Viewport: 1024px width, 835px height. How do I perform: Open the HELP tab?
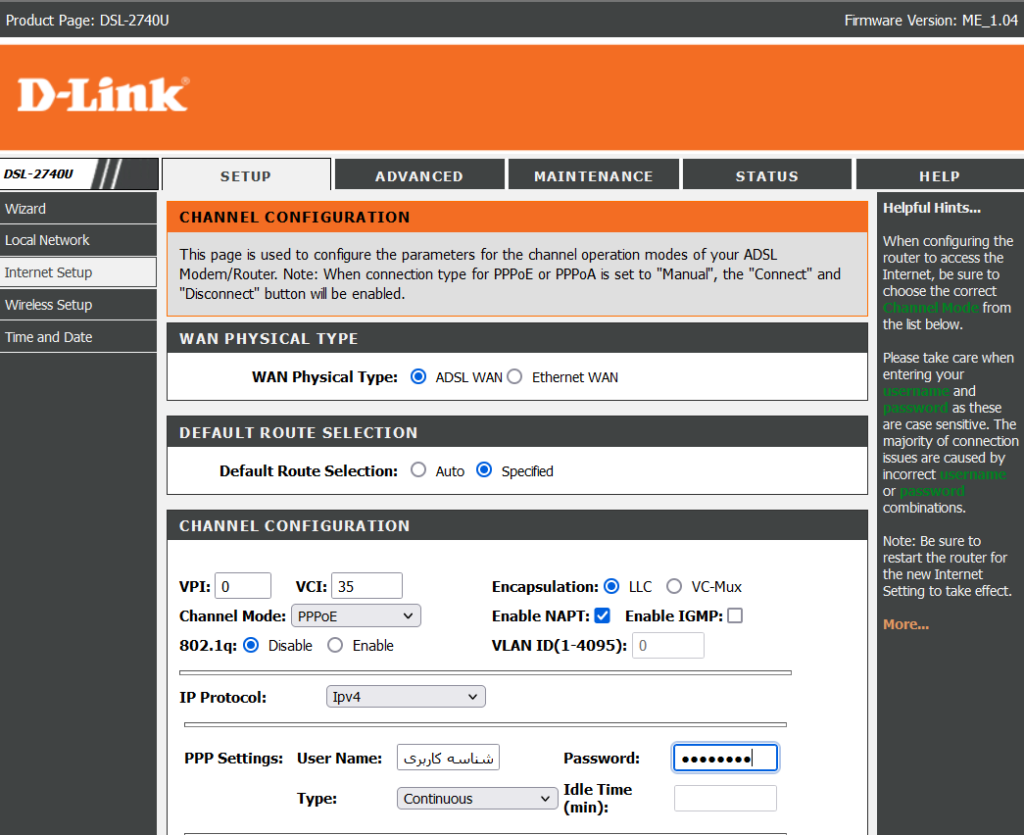(x=939, y=176)
